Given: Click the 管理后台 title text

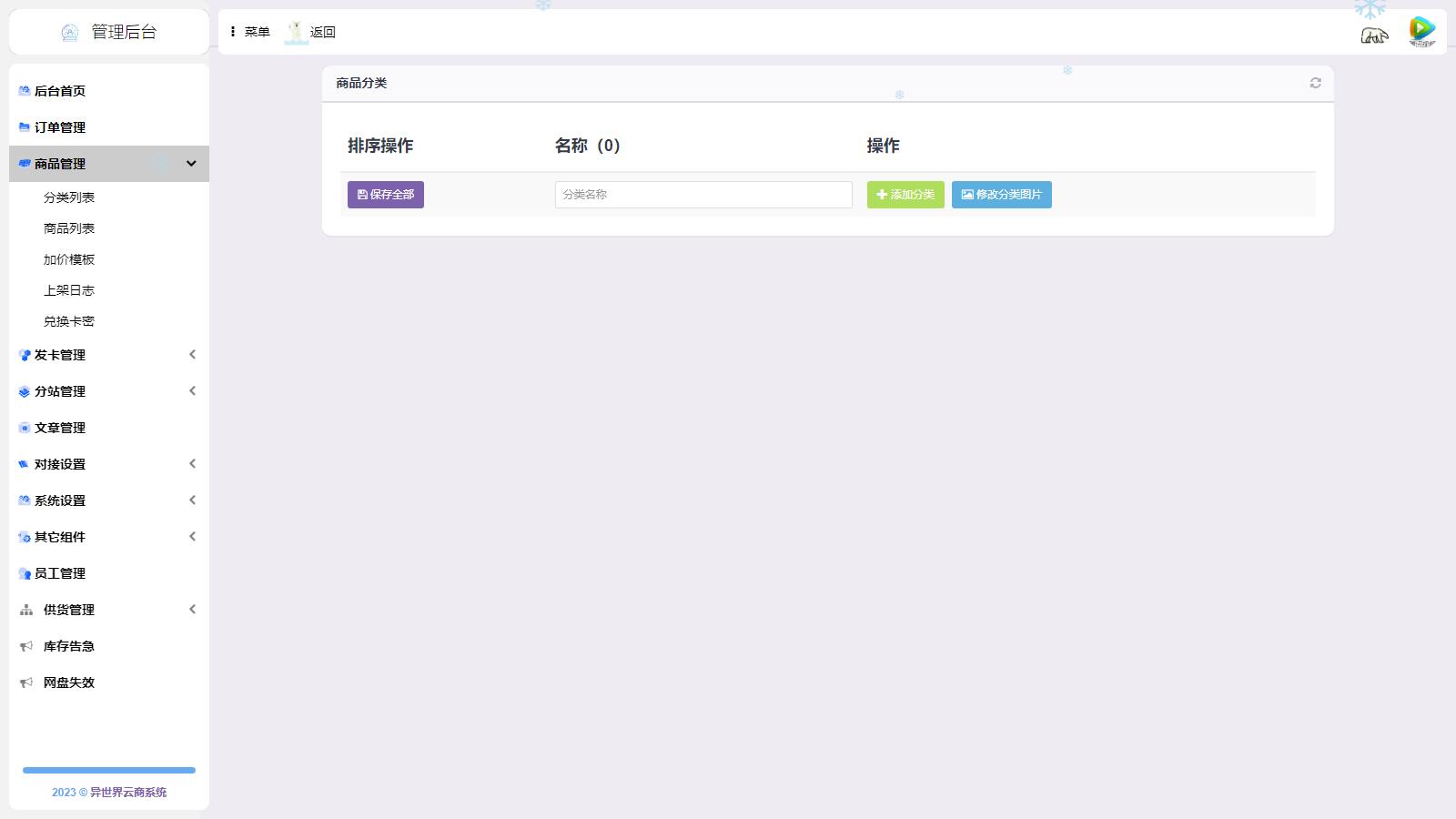Looking at the screenshot, I should (124, 32).
